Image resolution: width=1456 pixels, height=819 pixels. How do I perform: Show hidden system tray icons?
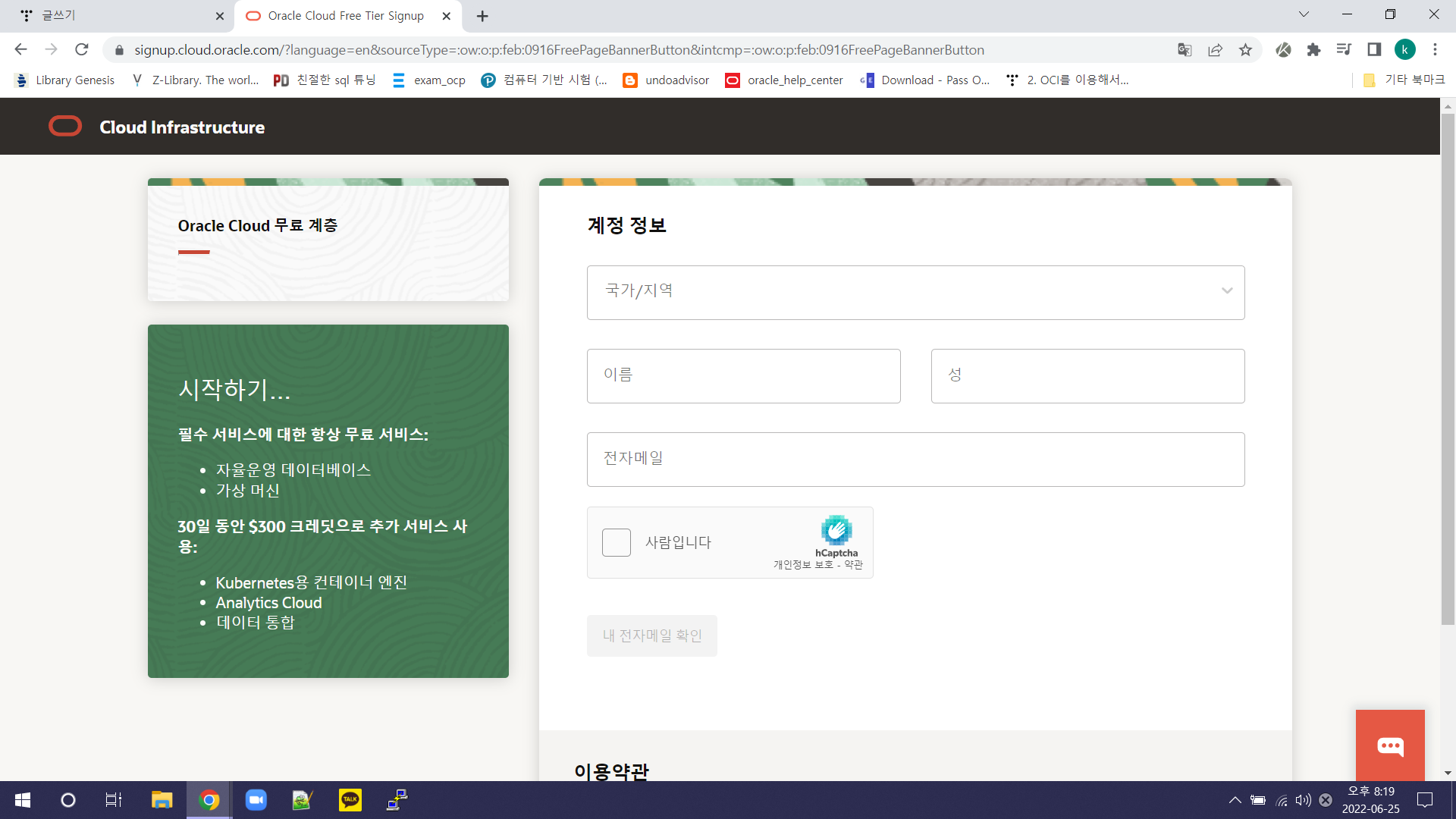(1235, 800)
